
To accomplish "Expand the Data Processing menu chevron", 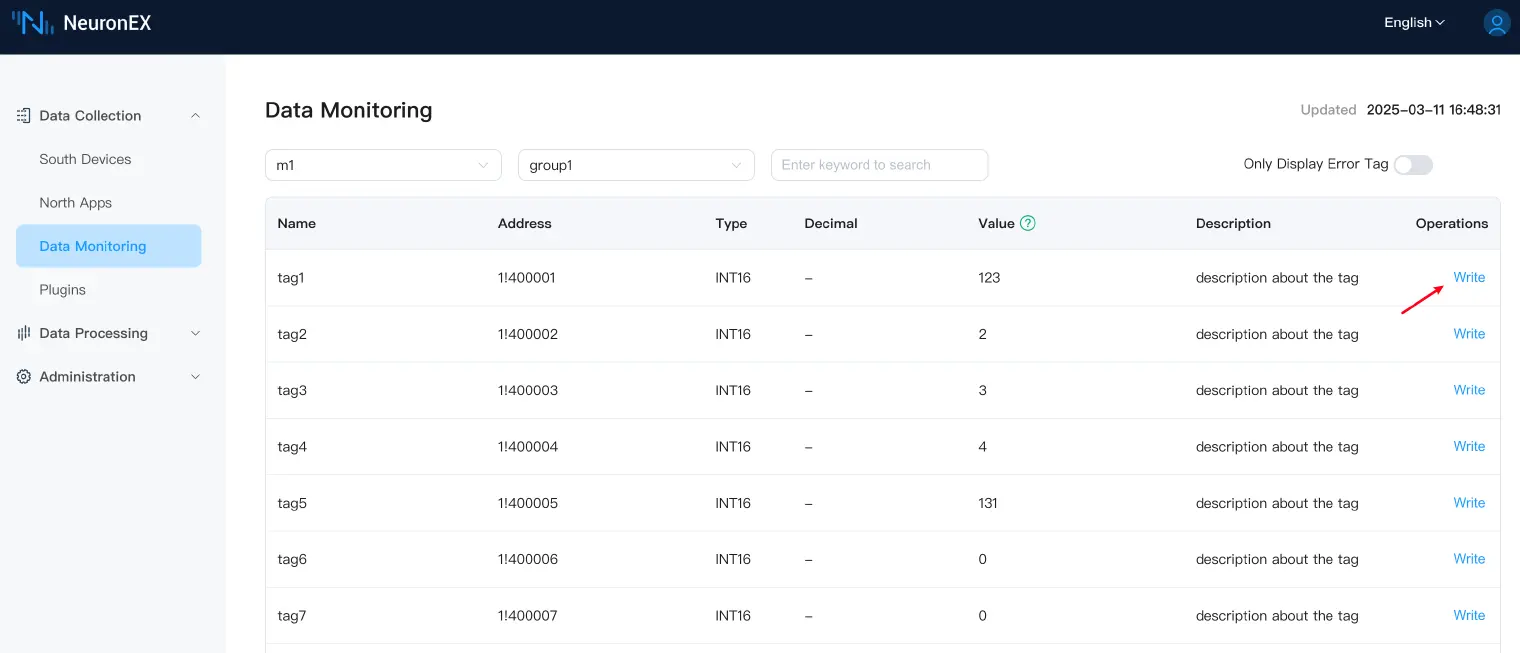I will point(195,333).
